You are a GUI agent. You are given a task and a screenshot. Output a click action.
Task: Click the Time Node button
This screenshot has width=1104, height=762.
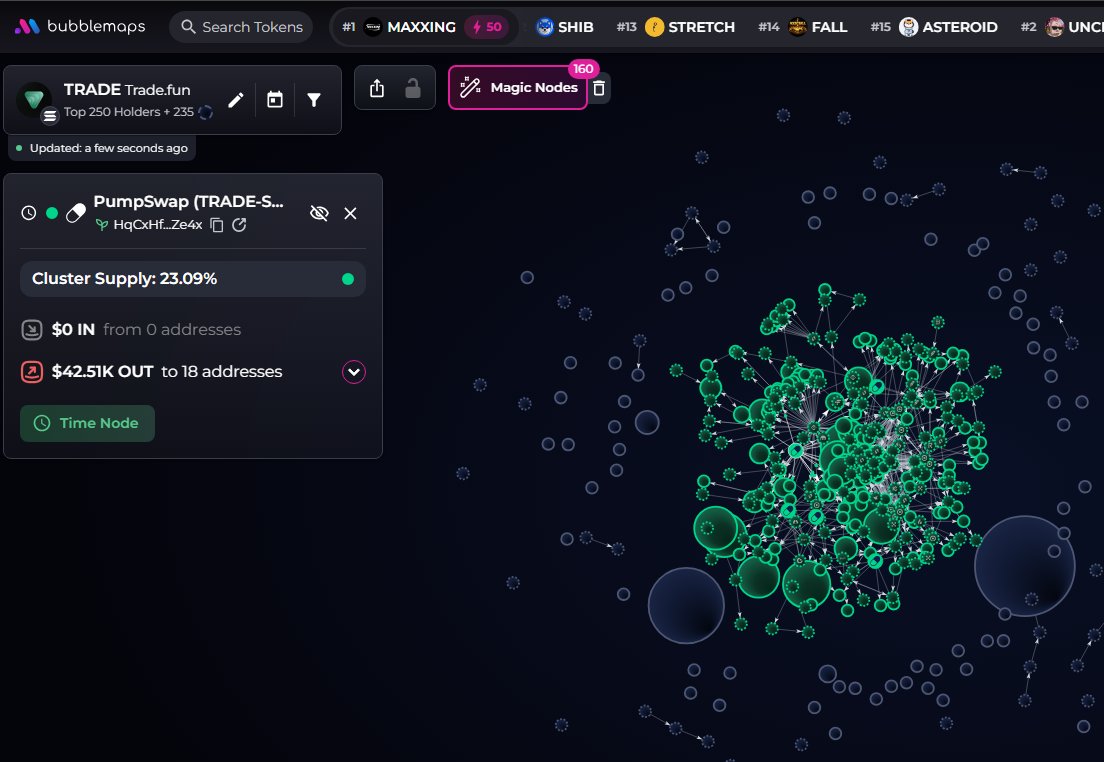pos(87,423)
